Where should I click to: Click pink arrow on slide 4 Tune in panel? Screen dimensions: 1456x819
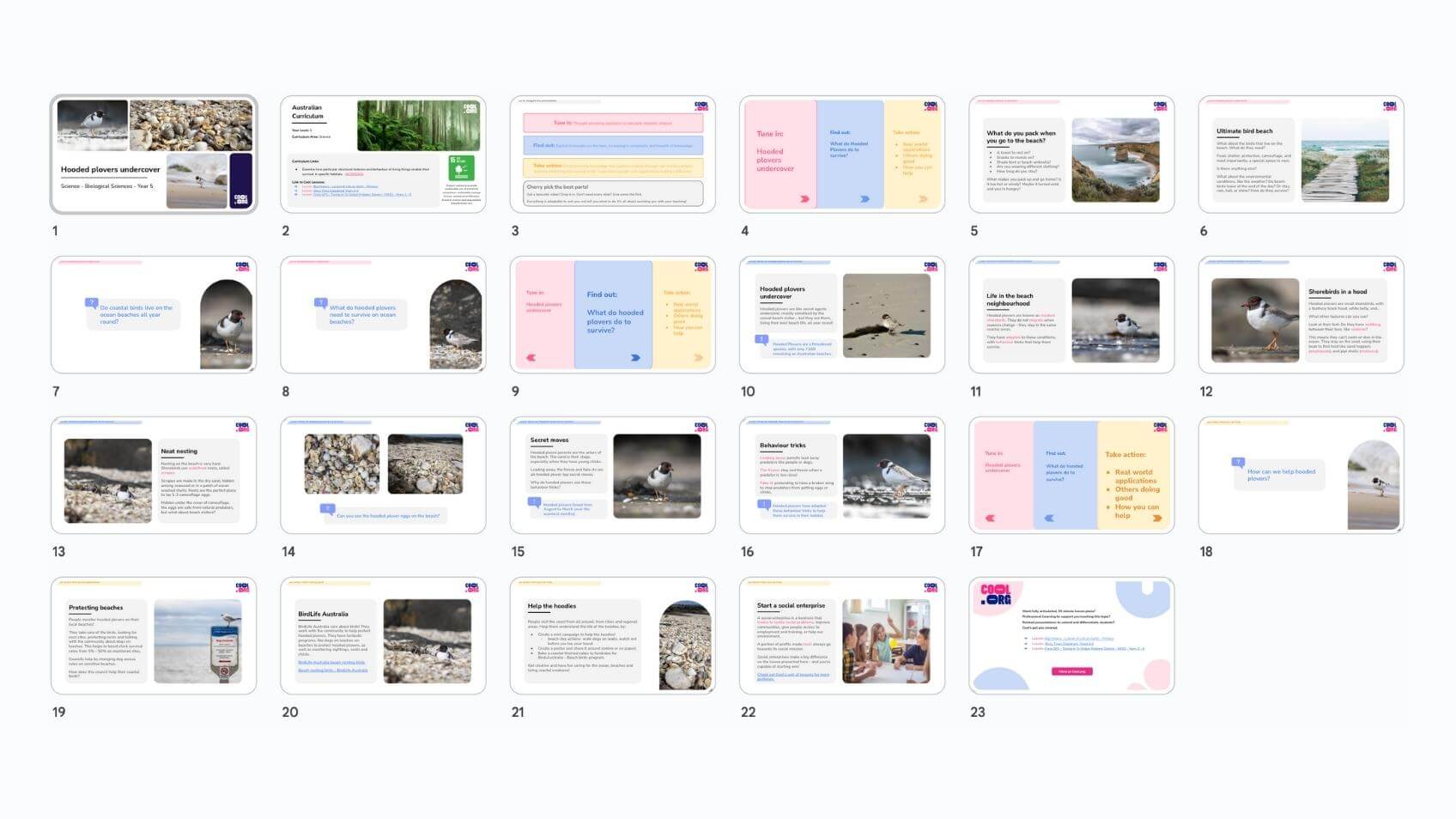coord(804,198)
